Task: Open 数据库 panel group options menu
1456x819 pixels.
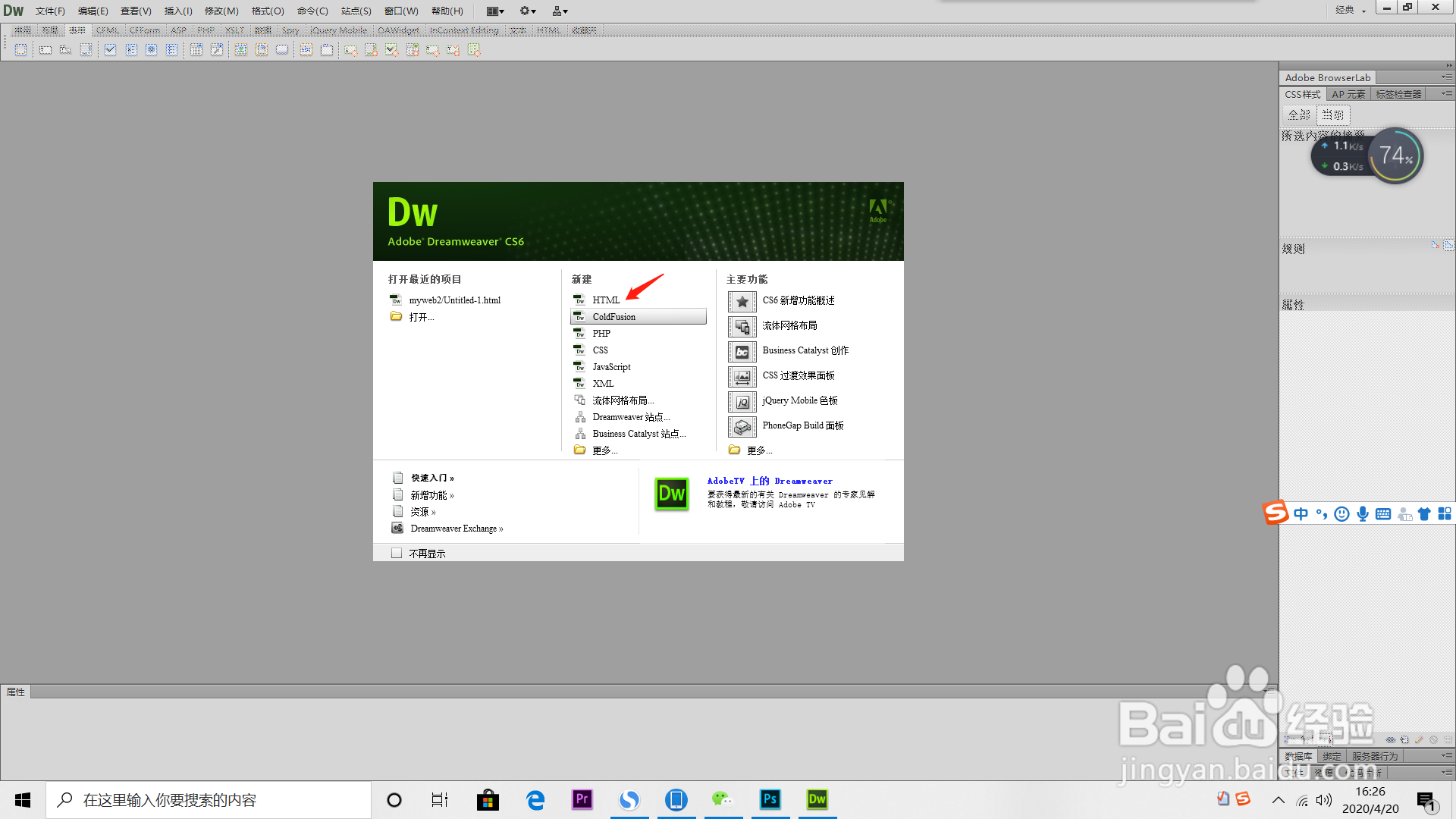Action: tap(1446, 756)
